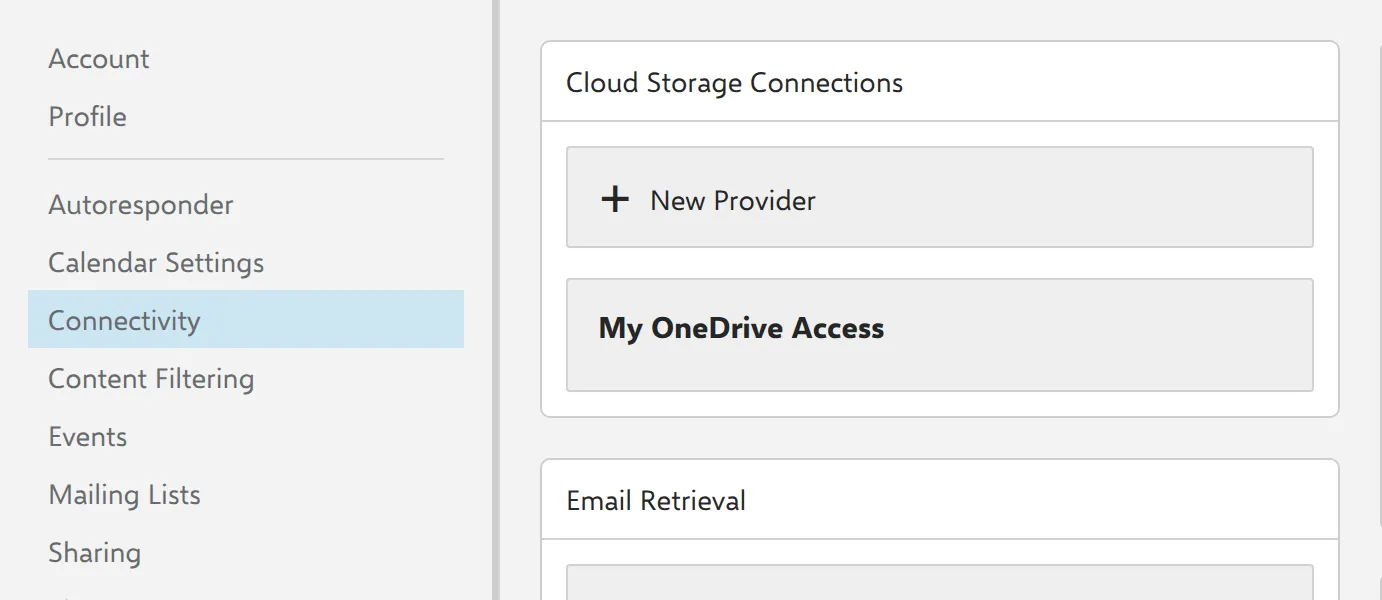Click the plus icon for New Provider
Viewport: 1382px width, 600px height.
pyautogui.click(x=614, y=200)
